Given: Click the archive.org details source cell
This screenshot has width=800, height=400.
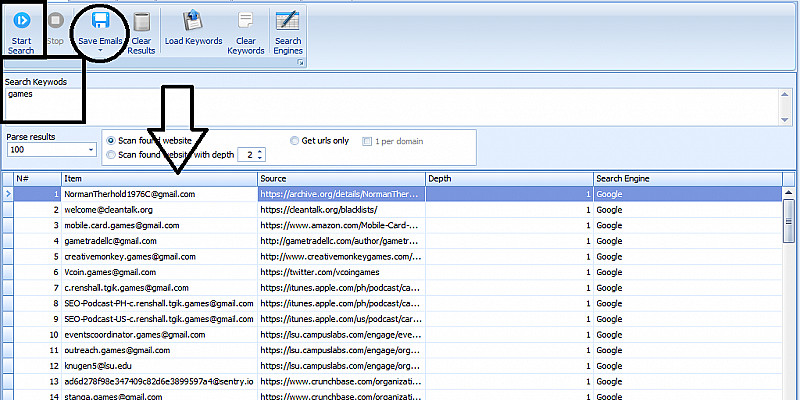Looking at the screenshot, I should point(341,194).
